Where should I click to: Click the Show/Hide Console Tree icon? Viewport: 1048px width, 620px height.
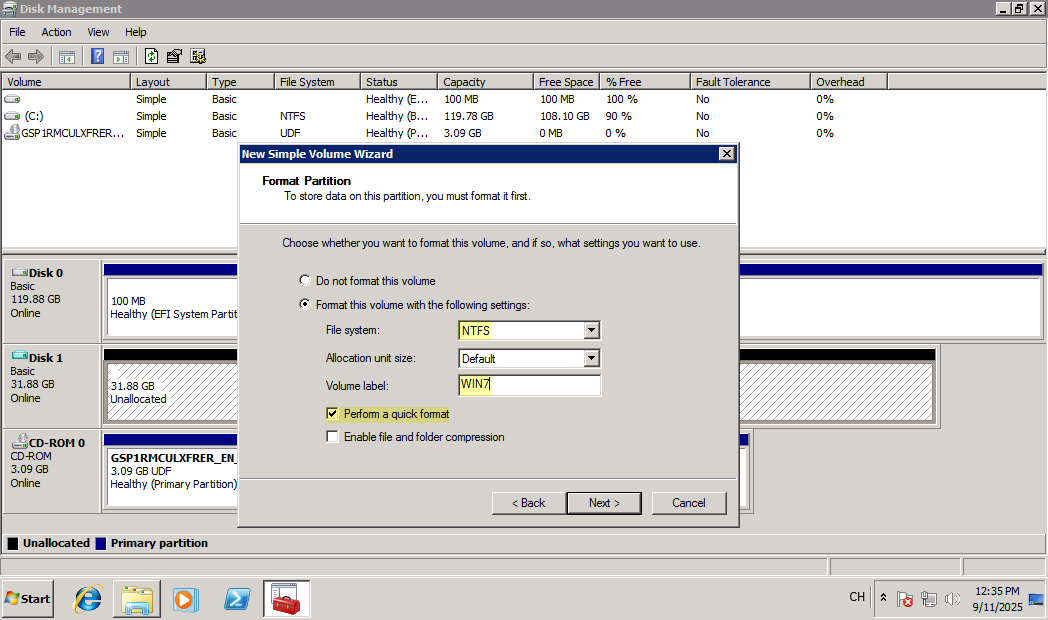67,57
